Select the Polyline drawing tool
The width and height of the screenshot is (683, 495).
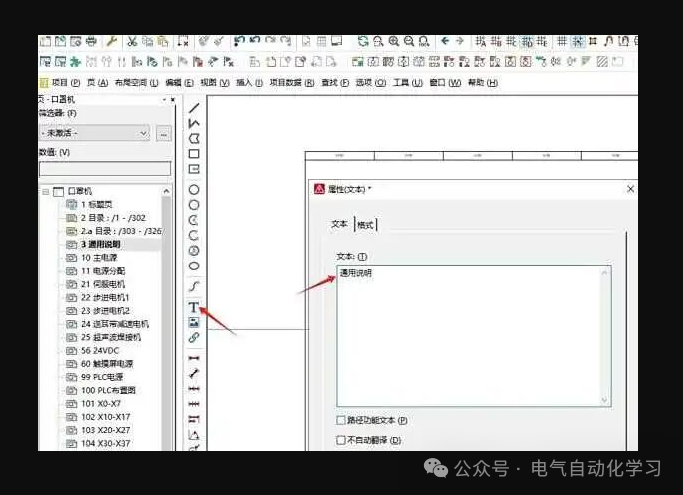(x=194, y=122)
